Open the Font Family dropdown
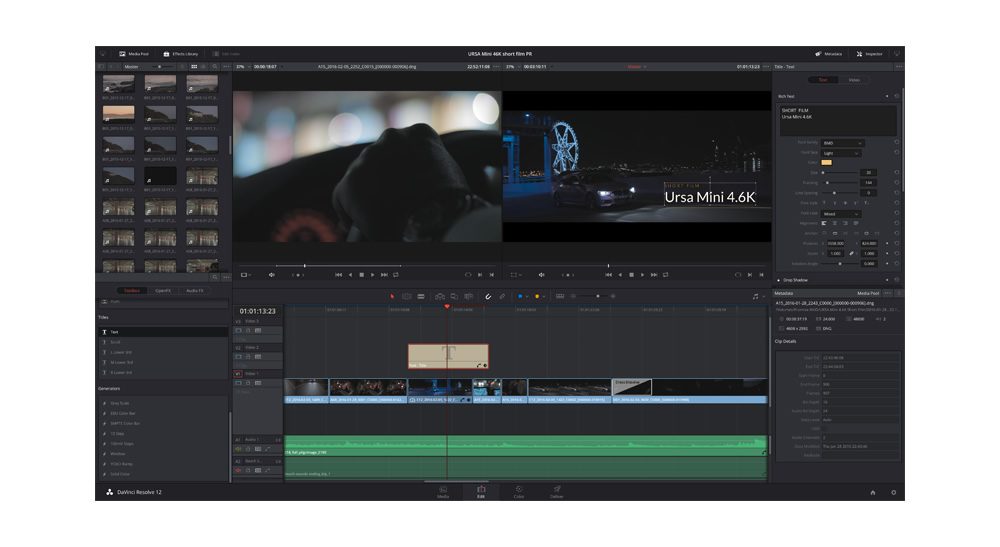The height and width of the screenshot is (547, 1000). (x=842, y=143)
